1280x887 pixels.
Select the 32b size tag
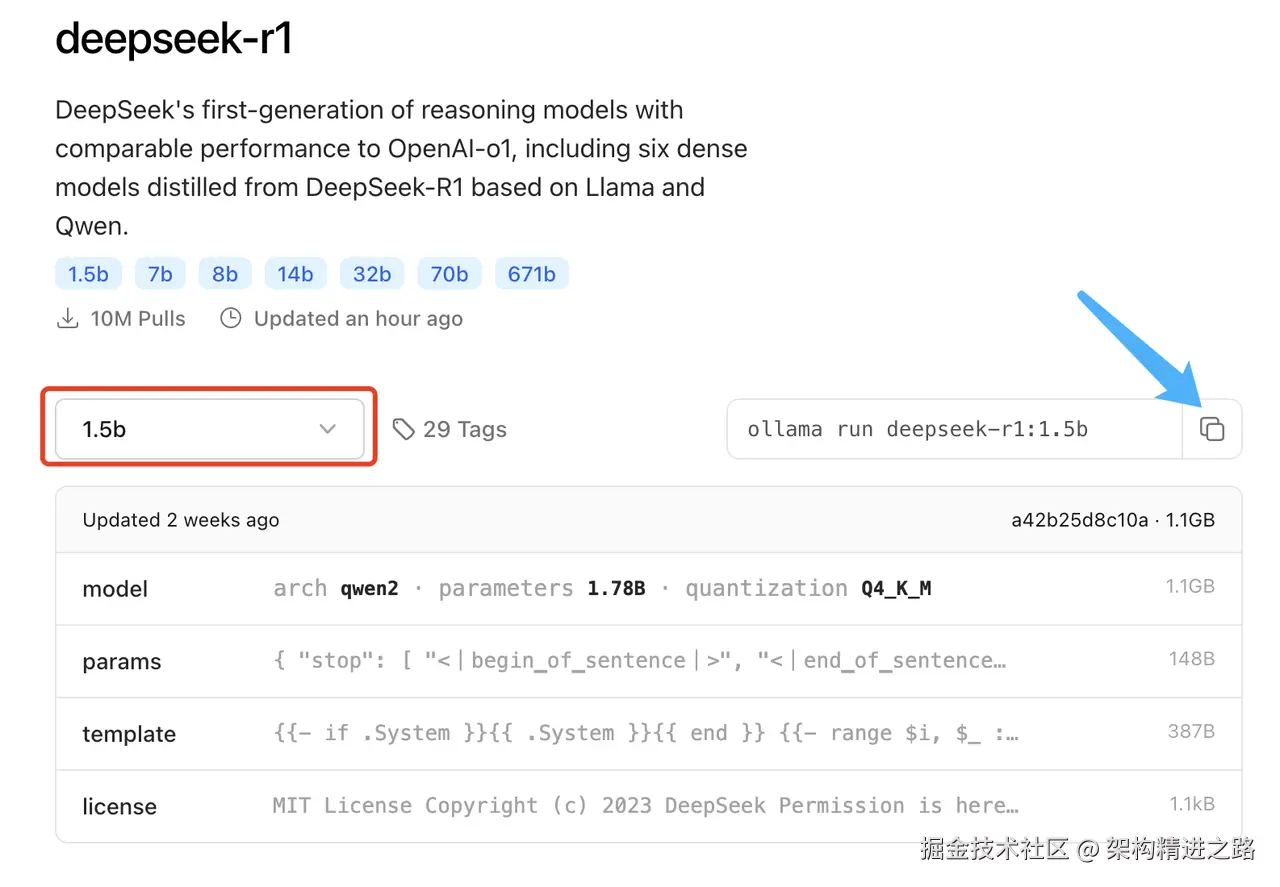(372, 274)
